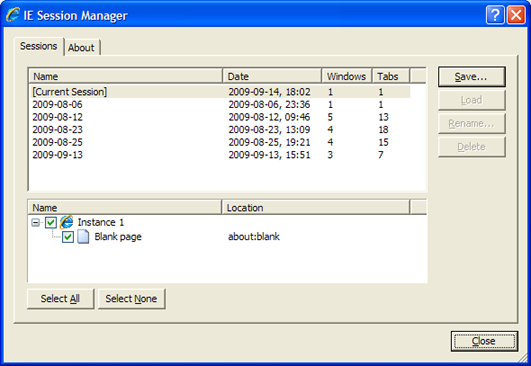Click the date 2009-08-12, 09:46
Screen dimensions: 531x366
269,117
